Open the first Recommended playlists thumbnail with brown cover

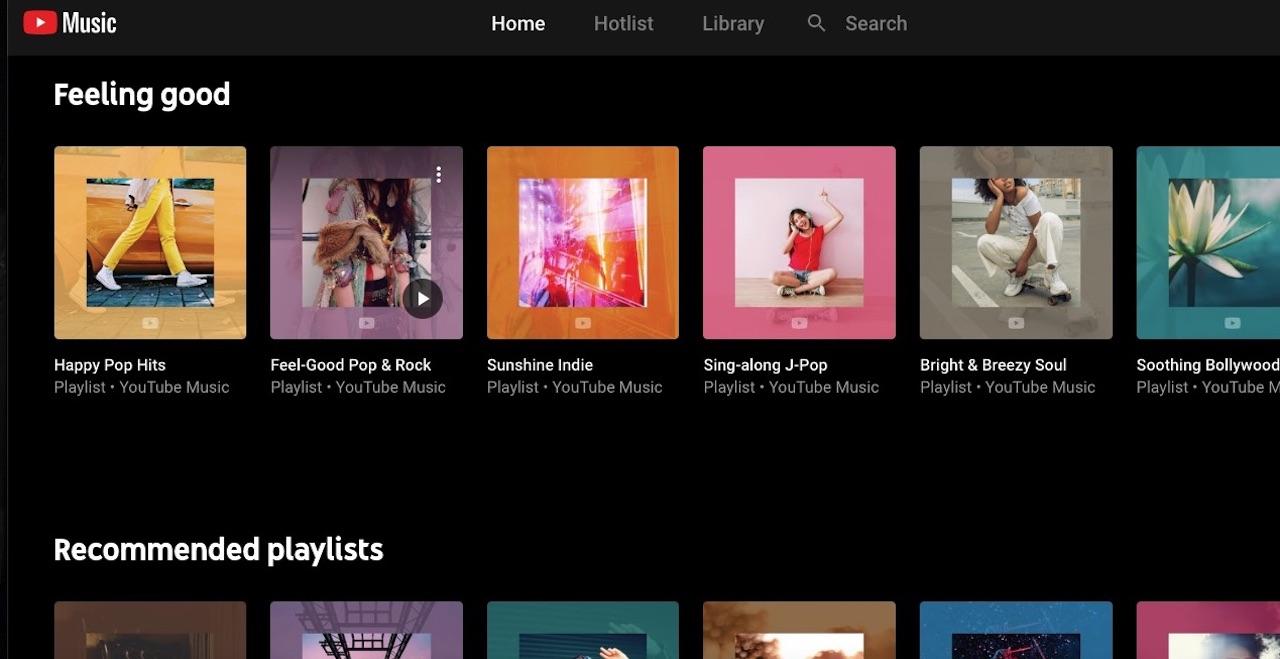click(150, 630)
